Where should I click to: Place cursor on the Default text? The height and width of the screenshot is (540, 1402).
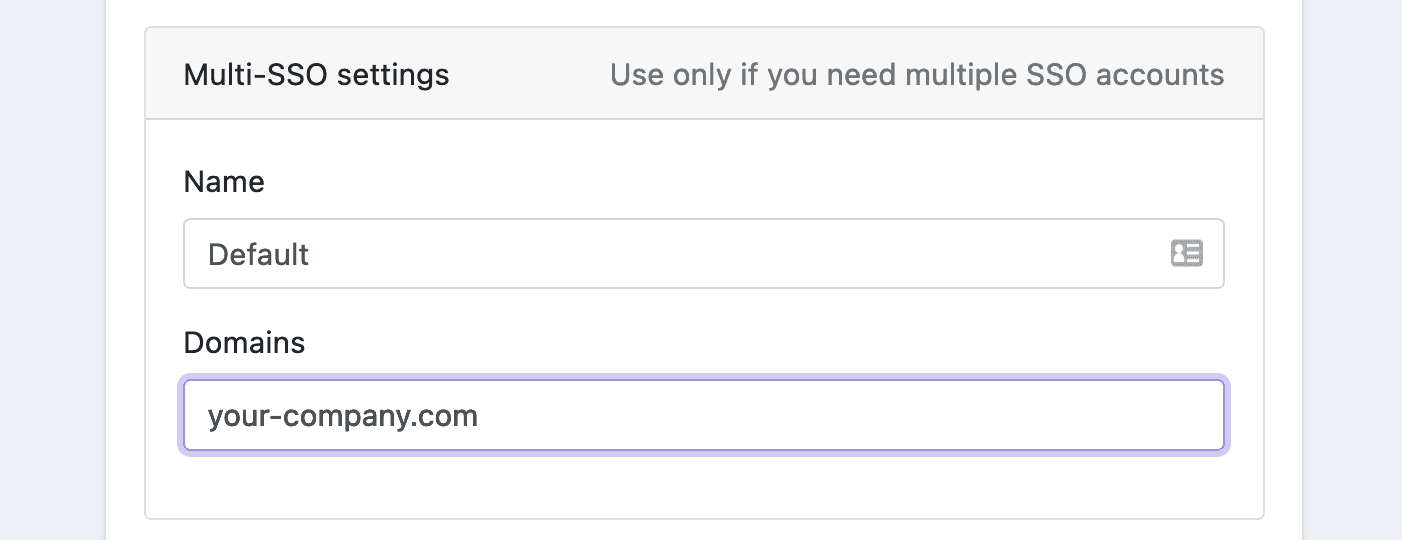point(258,255)
